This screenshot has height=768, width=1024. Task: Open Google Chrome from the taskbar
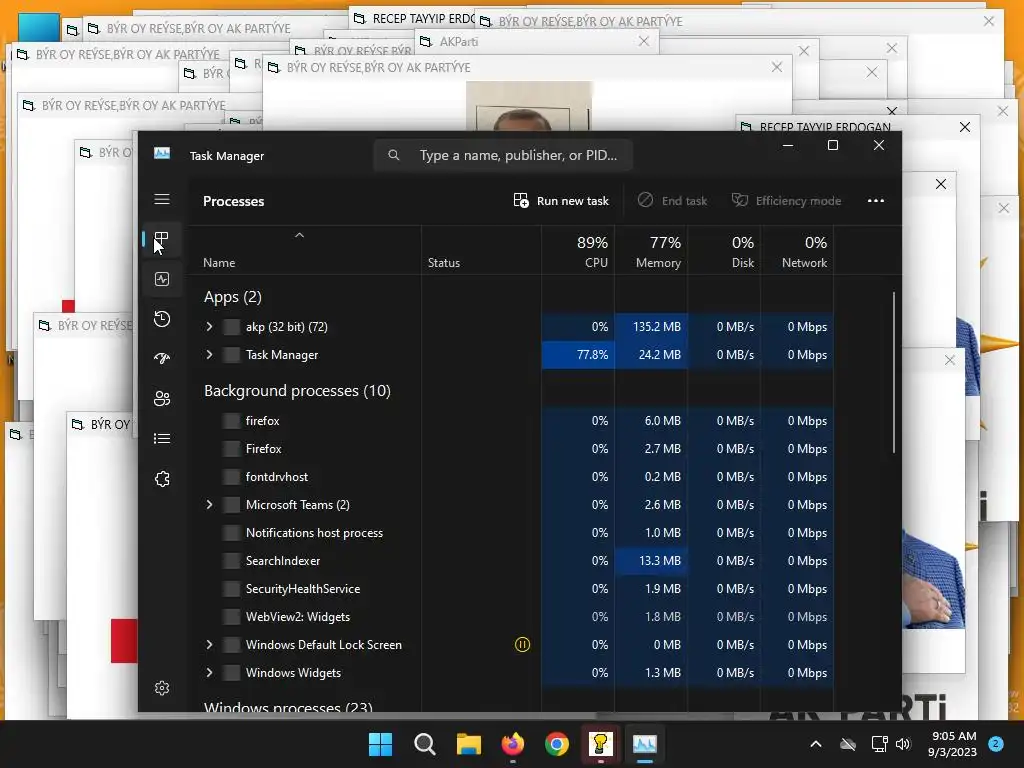[556, 744]
